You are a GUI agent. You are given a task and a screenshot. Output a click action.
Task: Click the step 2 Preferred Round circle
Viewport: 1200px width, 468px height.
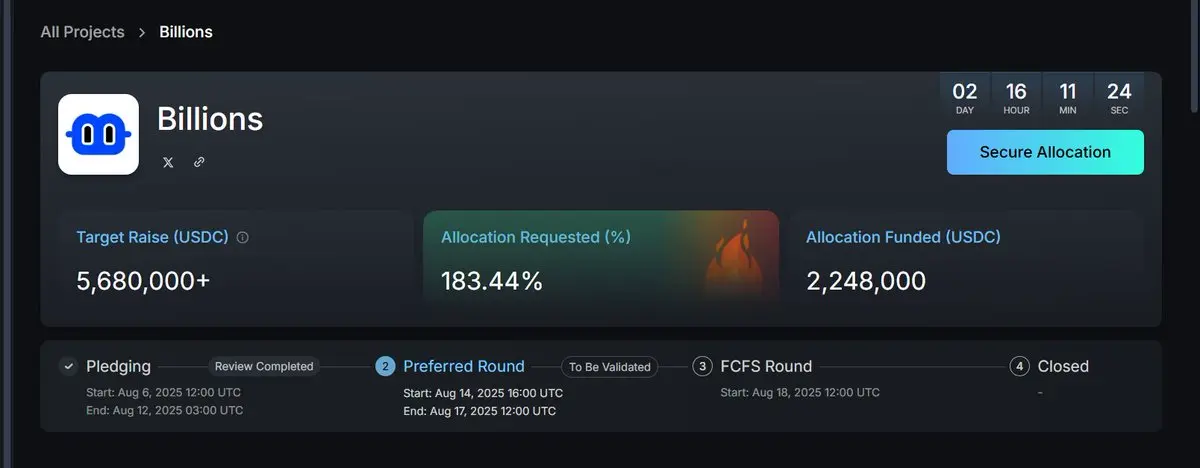point(385,366)
